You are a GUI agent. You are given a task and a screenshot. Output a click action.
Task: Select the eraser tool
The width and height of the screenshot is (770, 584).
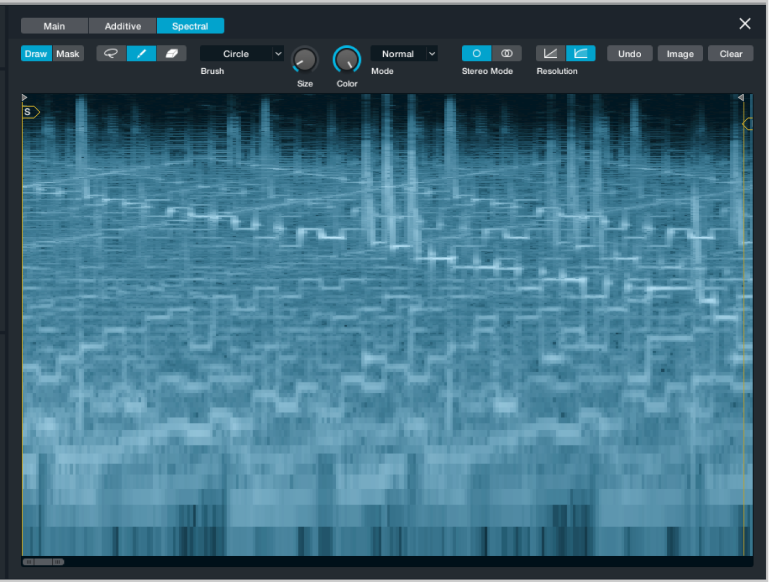pos(171,54)
